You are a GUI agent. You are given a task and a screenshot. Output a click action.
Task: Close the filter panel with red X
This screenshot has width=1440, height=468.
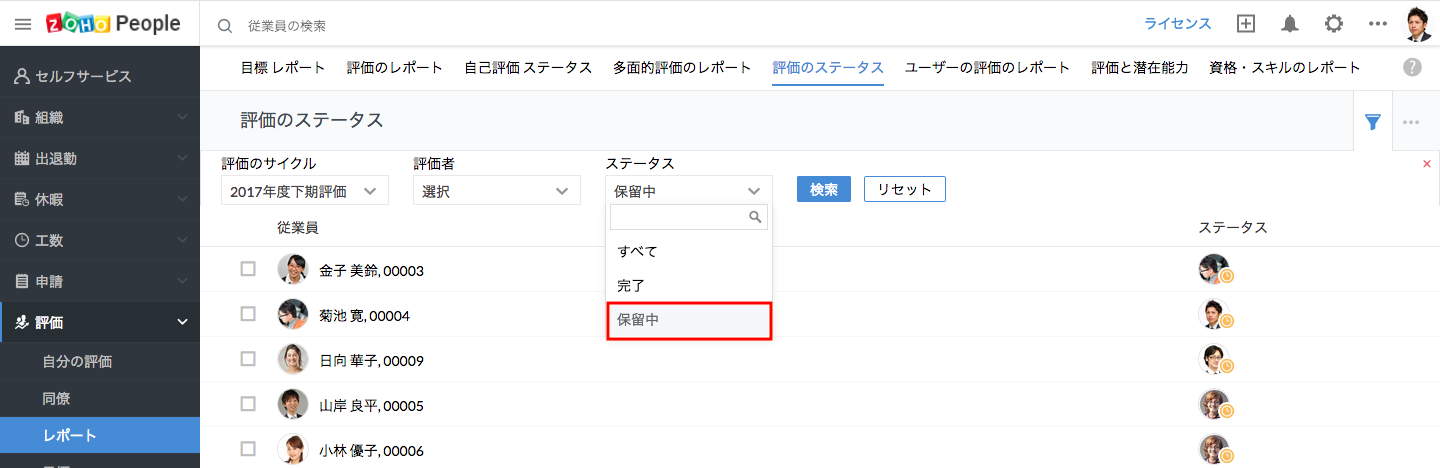click(1426, 163)
